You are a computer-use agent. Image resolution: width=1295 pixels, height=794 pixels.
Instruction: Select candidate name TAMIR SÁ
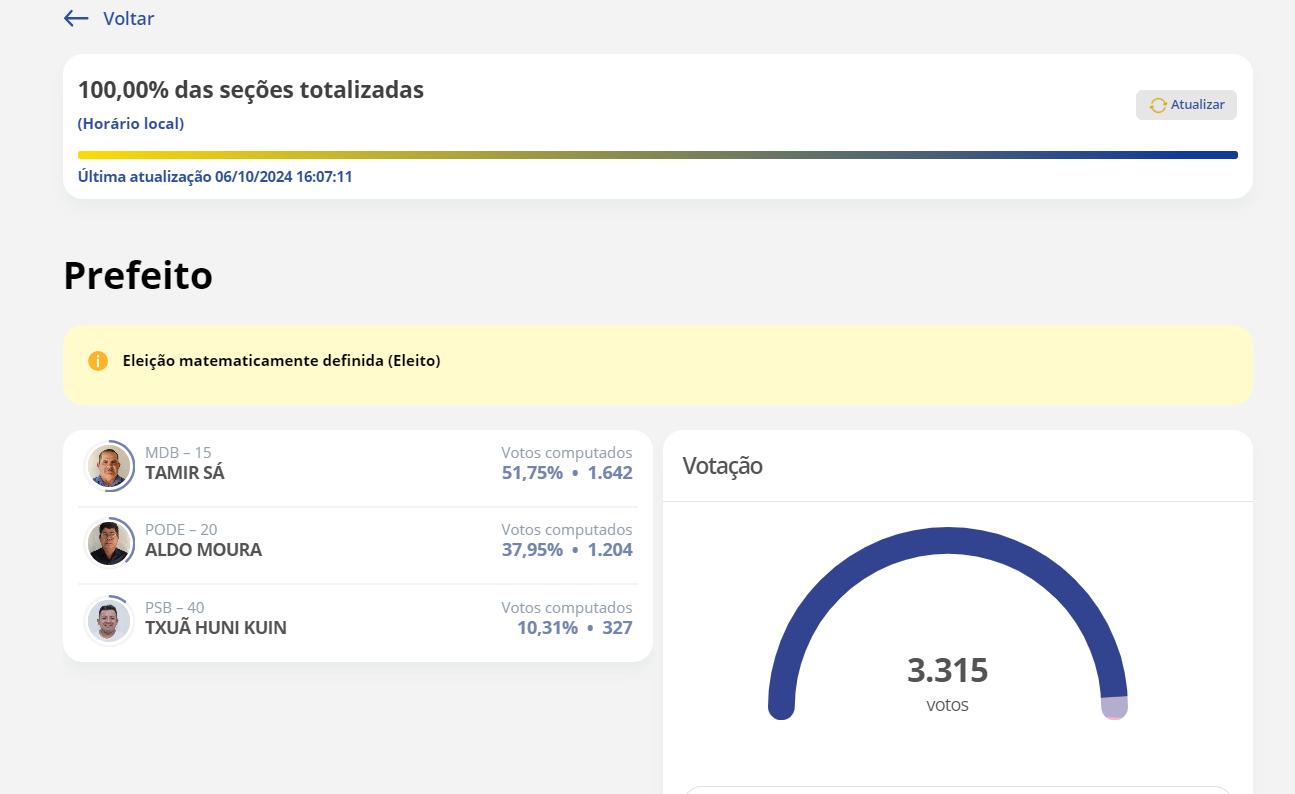[185, 473]
